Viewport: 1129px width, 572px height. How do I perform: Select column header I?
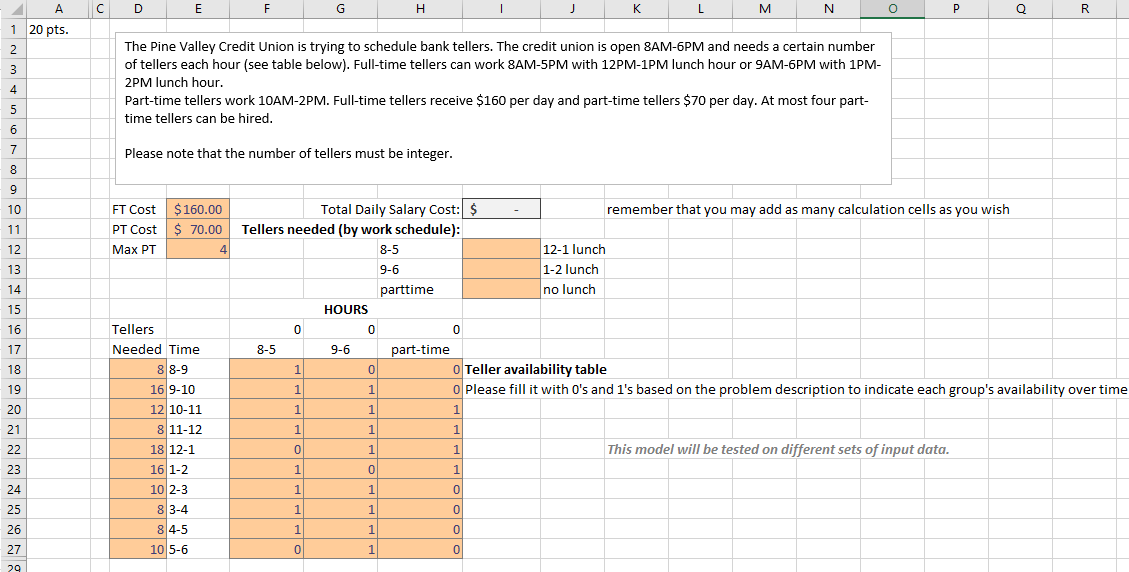pos(500,9)
